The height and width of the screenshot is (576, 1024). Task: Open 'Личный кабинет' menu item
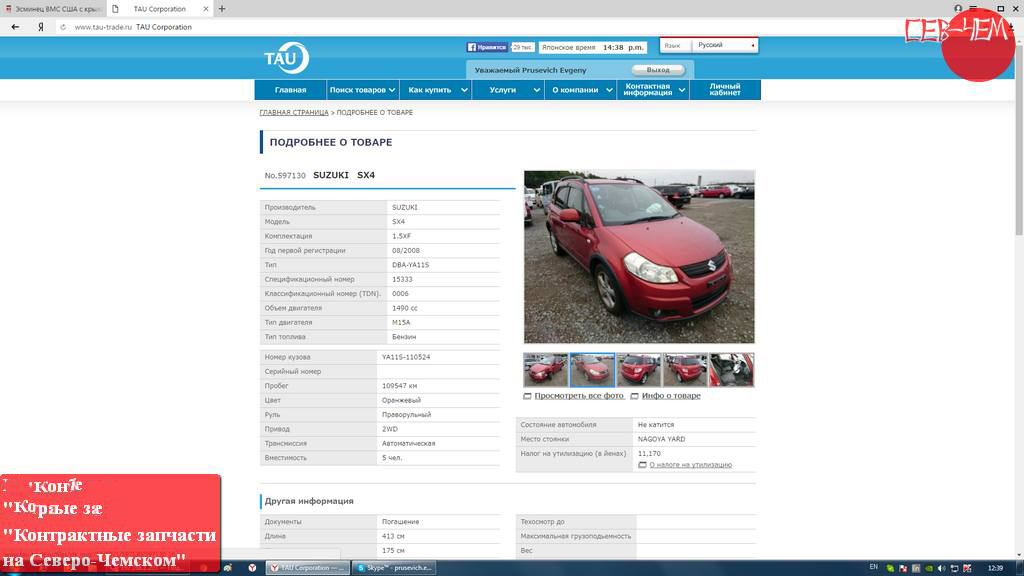coord(725,89)
